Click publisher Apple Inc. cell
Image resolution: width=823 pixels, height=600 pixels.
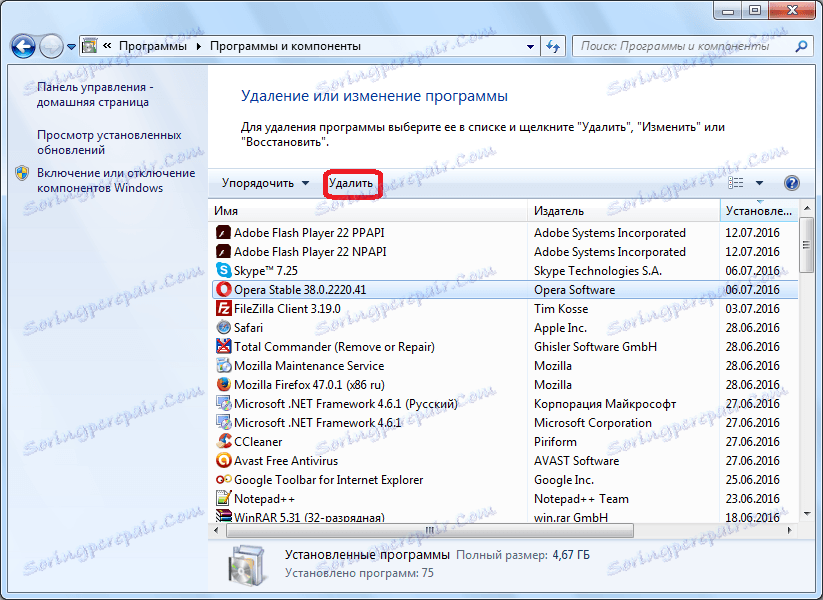560,328
